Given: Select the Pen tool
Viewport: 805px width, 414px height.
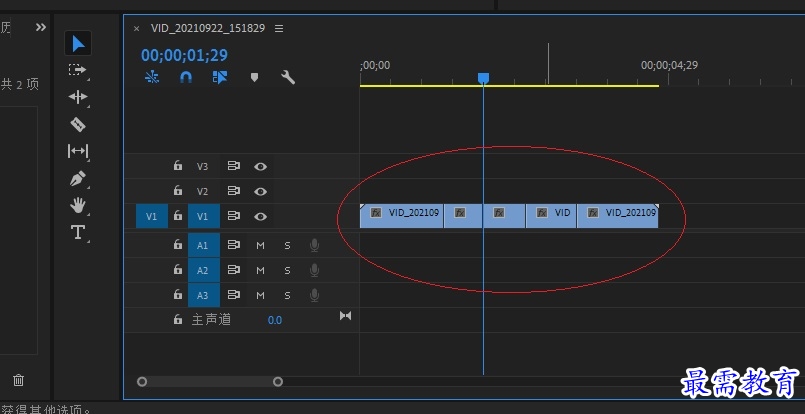Looking at the screenshot, I should click(x=78, y=179).
